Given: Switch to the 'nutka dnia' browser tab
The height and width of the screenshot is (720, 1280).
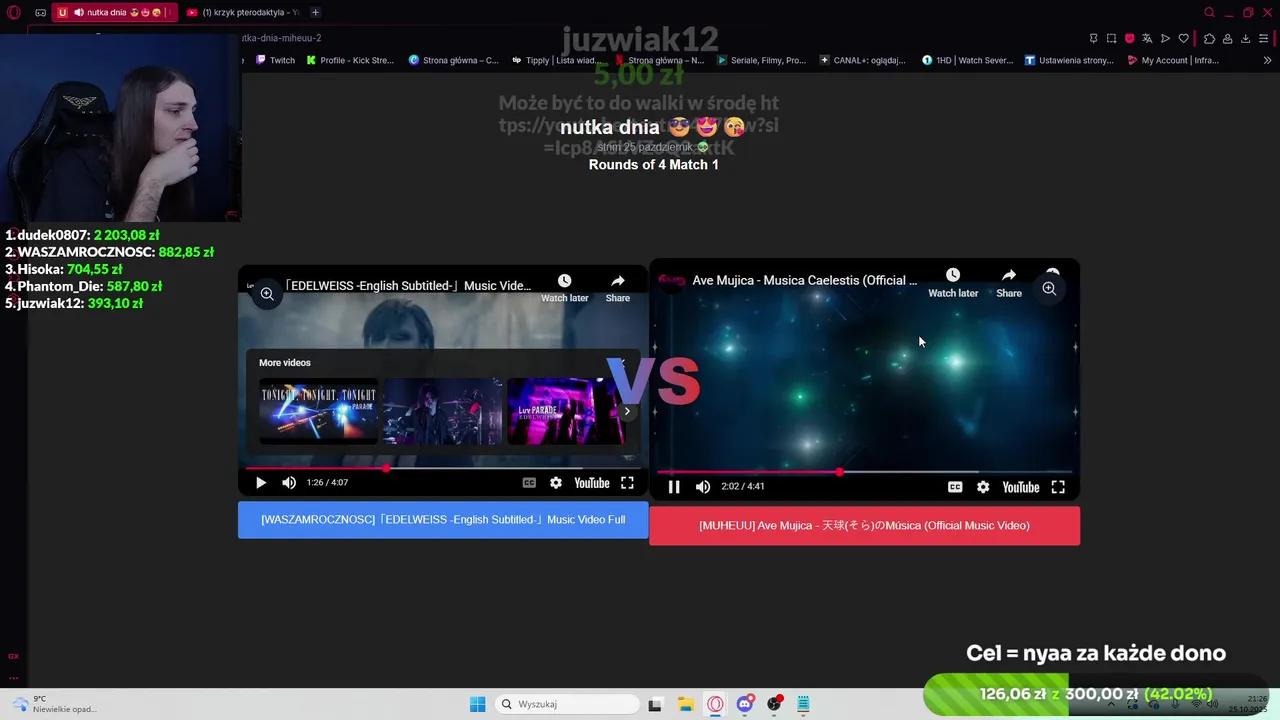Looking at the screenshot, I should [x=114, y=13].
